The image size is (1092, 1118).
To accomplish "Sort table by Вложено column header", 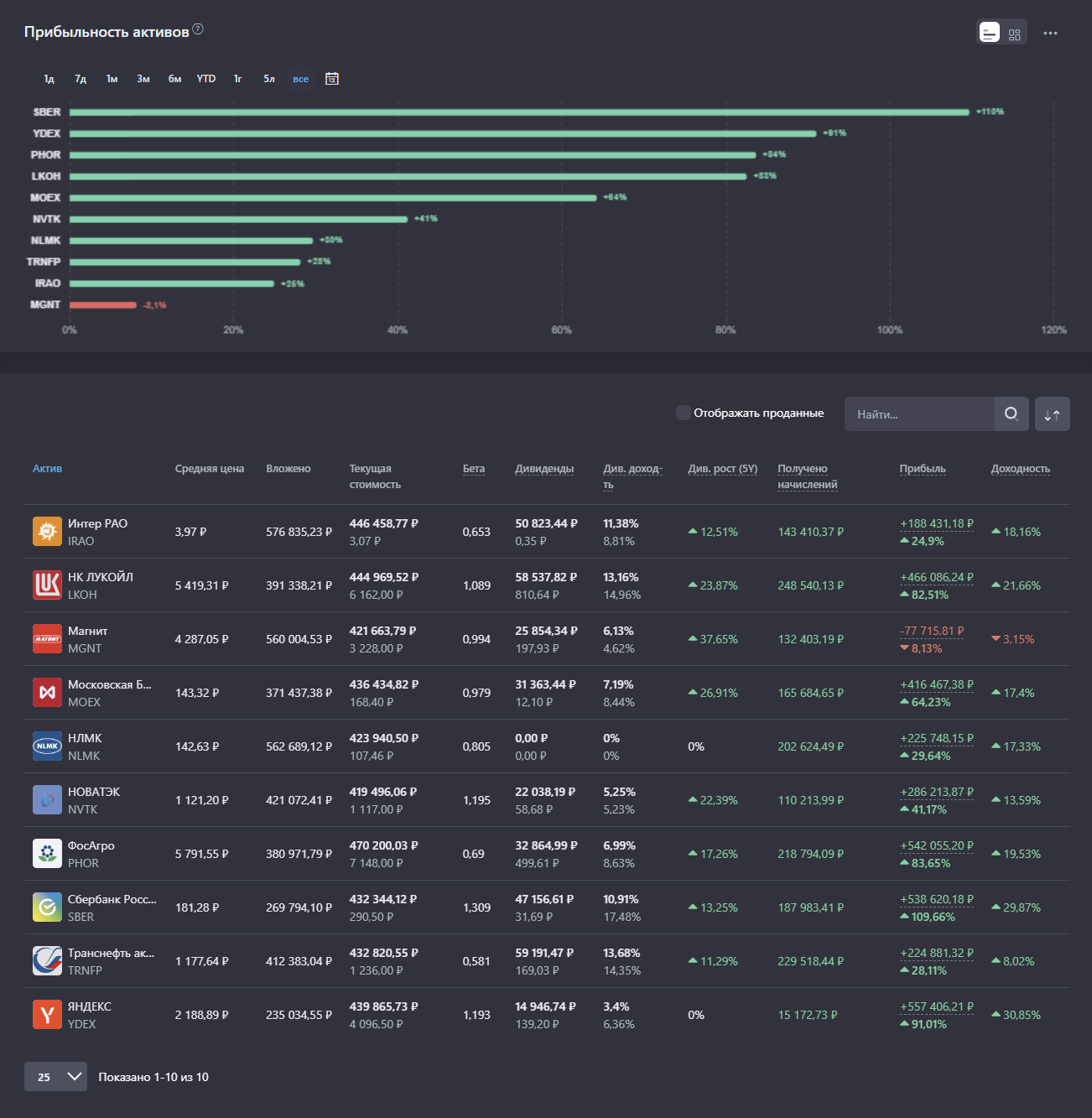I will 289,469.
